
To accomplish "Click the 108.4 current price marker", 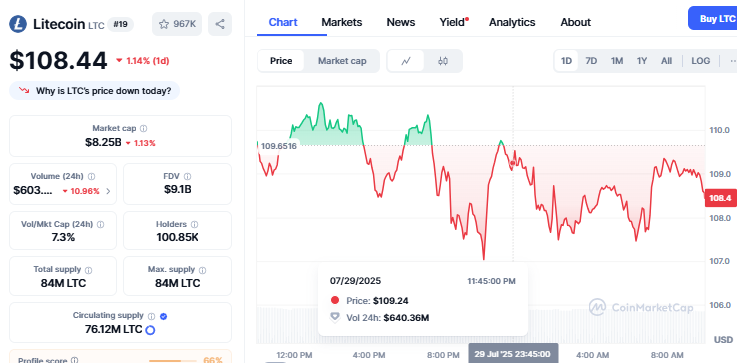I will (x=720, y=198).
